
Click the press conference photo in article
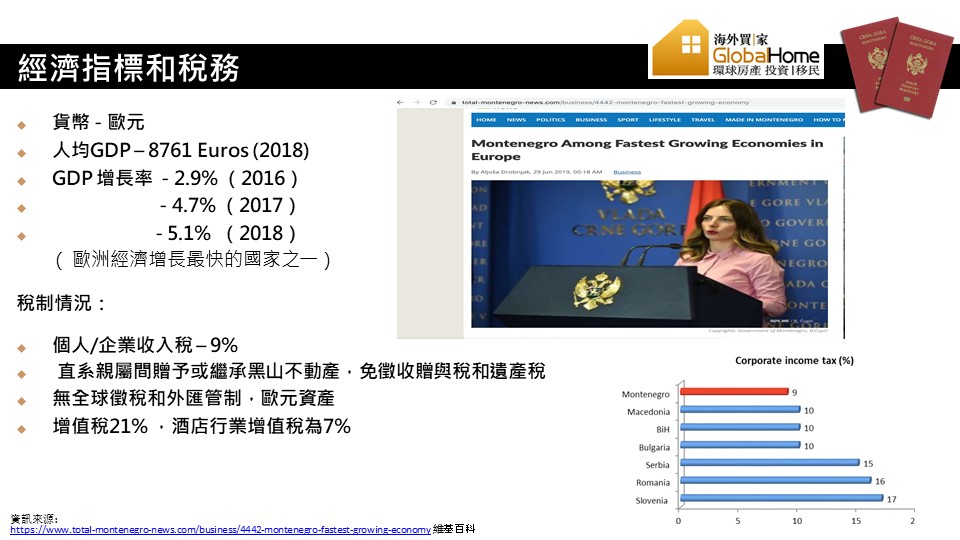649,253
